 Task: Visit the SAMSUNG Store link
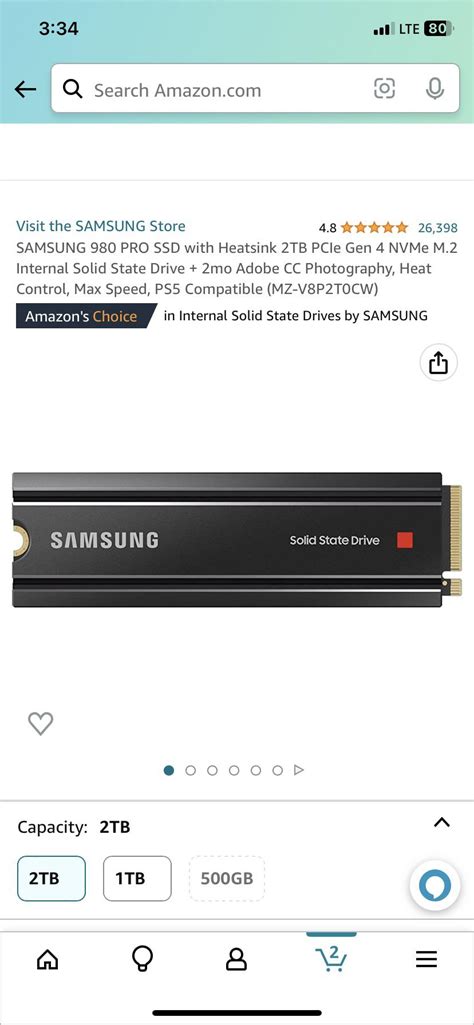(101, 226)
